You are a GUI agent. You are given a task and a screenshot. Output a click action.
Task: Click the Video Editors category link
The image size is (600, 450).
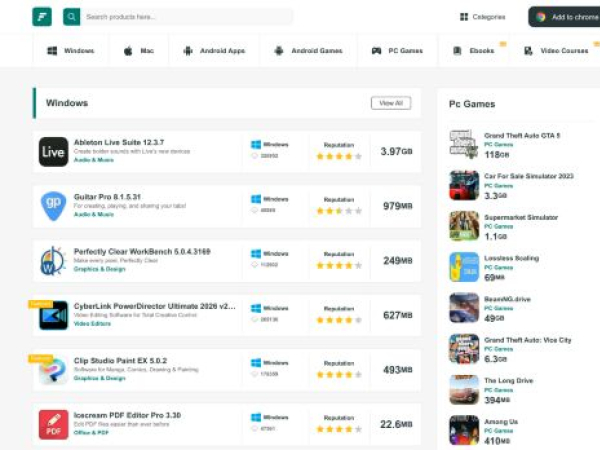coord(92,324)
